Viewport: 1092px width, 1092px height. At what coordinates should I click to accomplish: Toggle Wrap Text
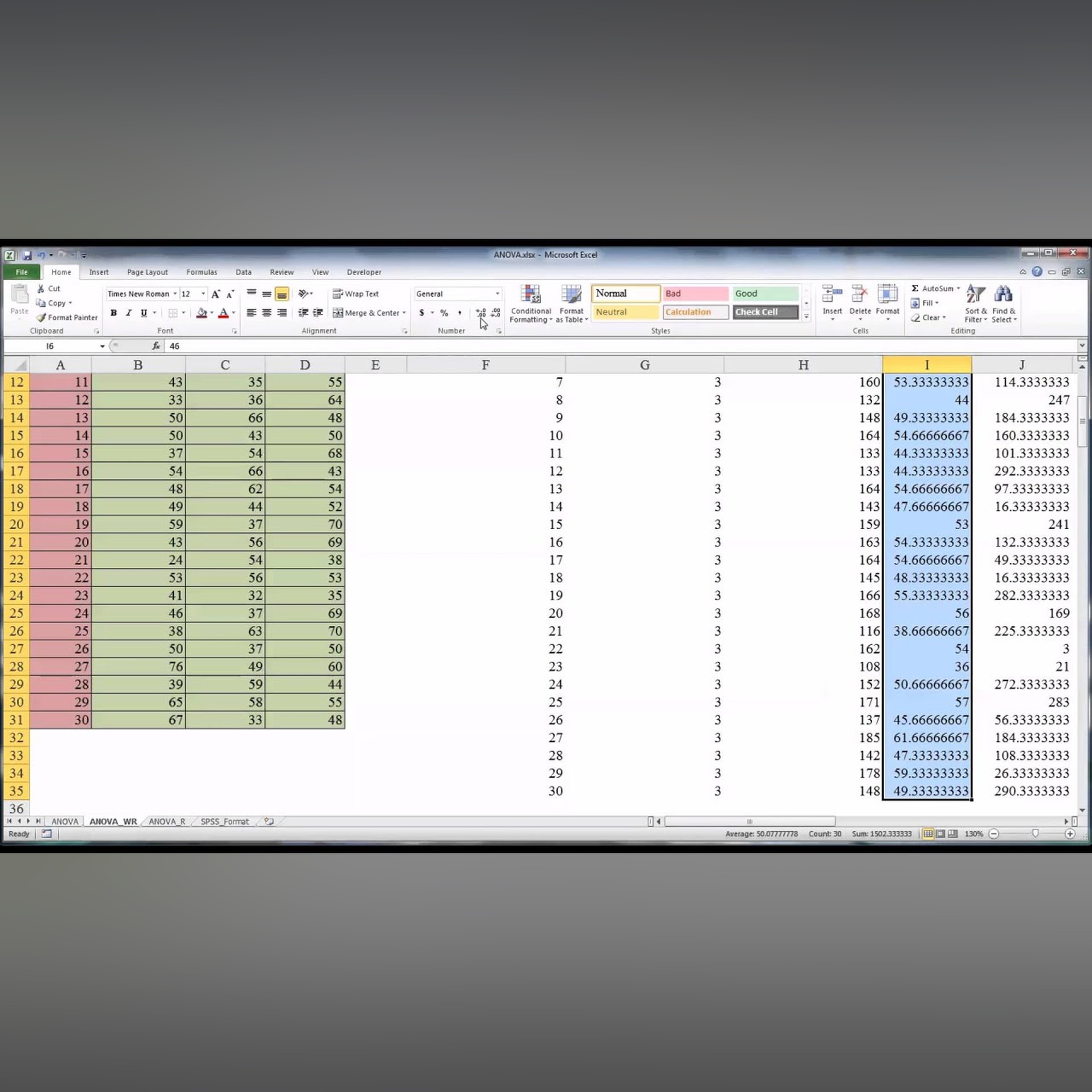point(356,294)
